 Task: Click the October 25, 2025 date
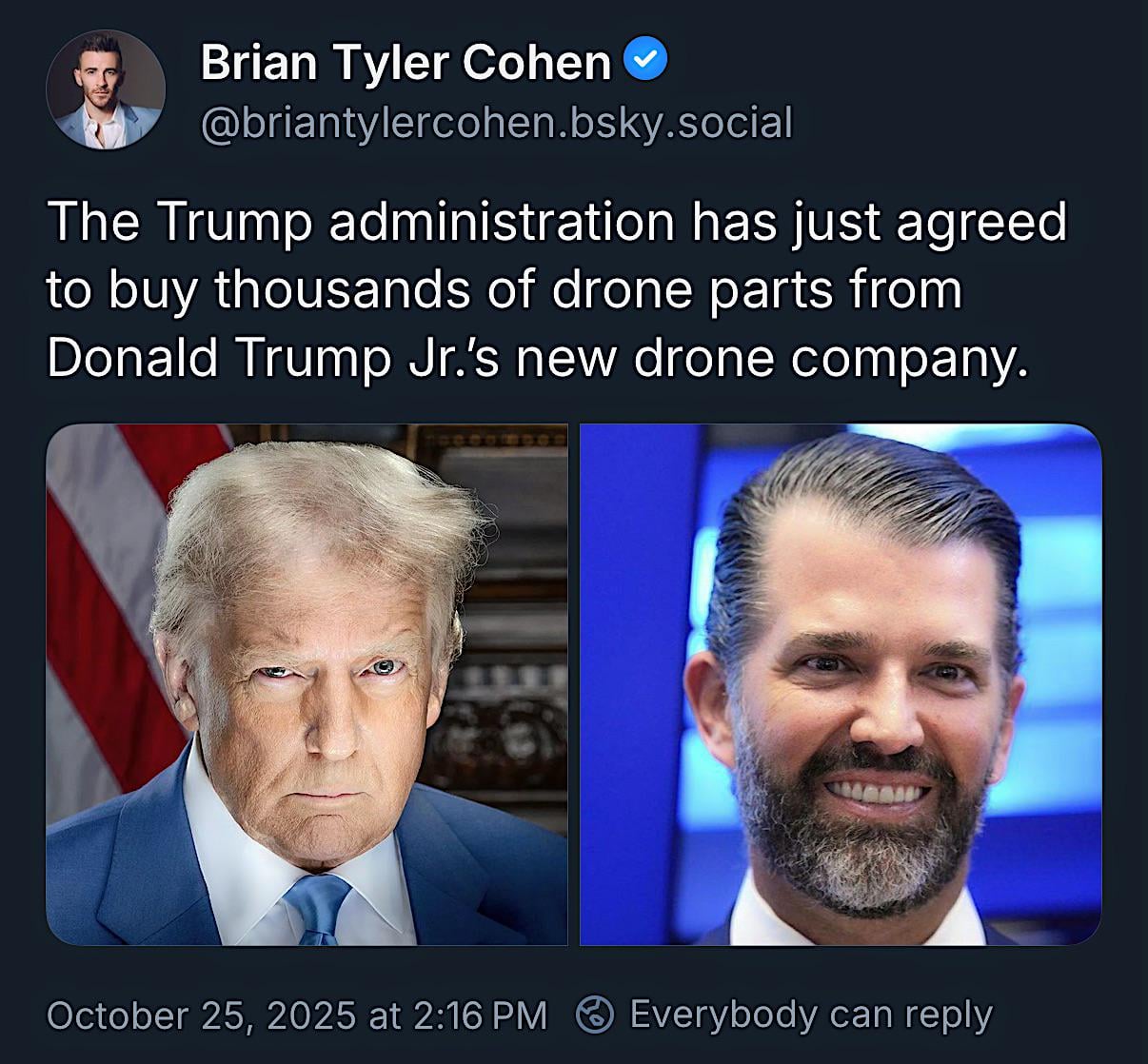pos(202,1015)
